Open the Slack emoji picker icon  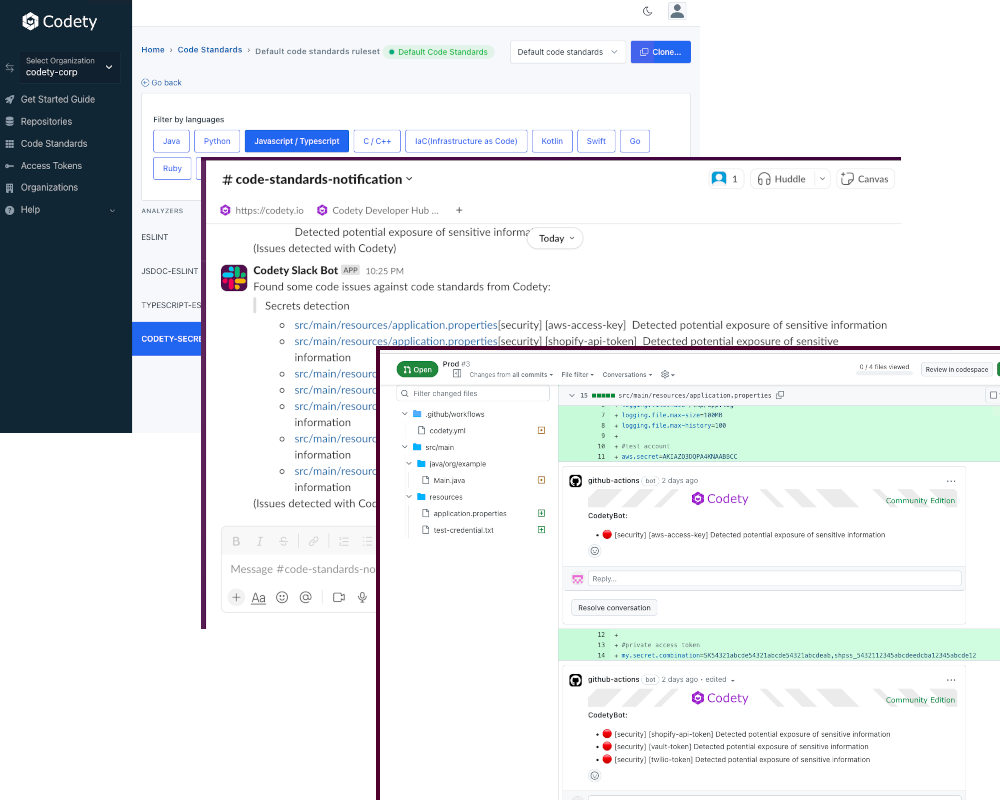coord(282,598)
